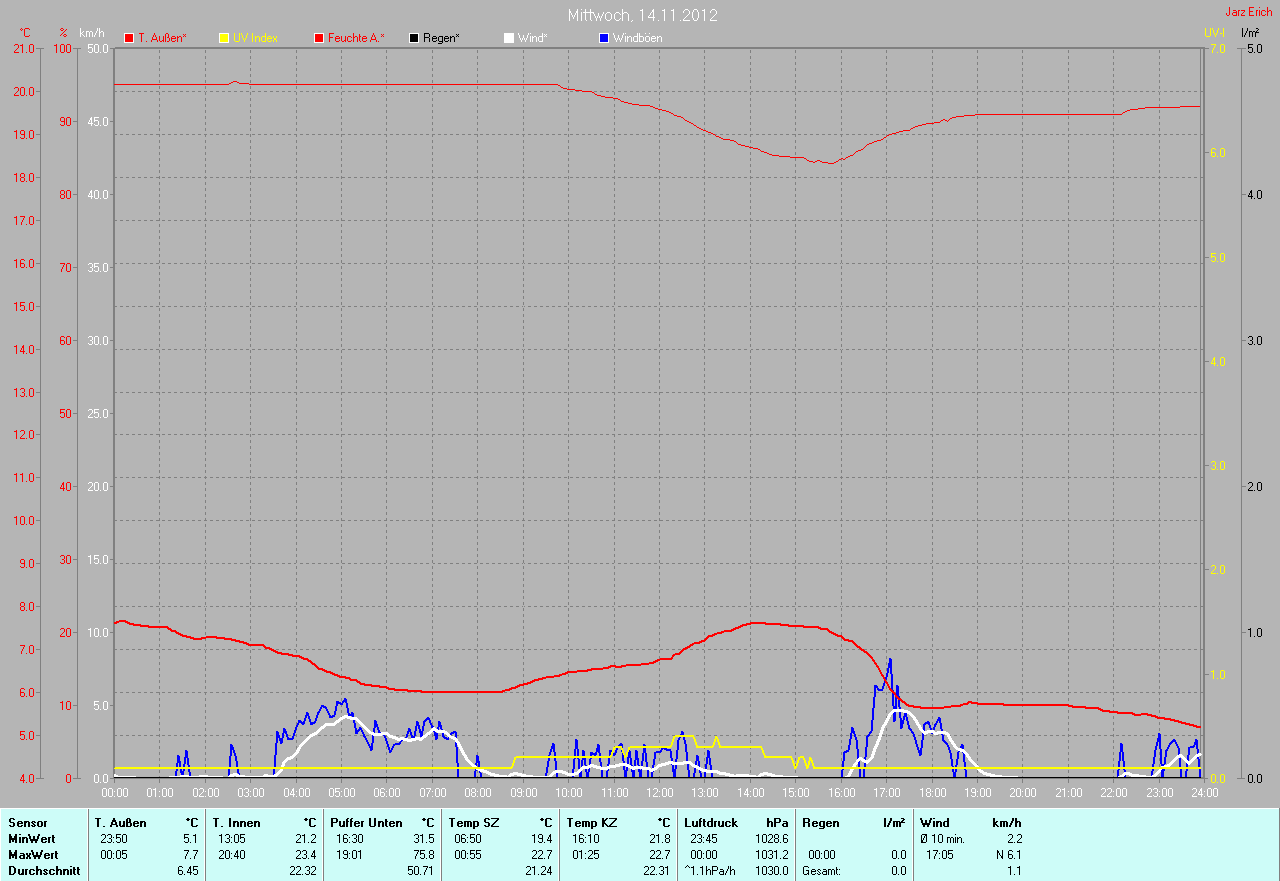The height and width of the screenshot is (881, 1280).
Task: Click the Puffer Unten minimum 31.5
Action: click(x=423, y=839)
